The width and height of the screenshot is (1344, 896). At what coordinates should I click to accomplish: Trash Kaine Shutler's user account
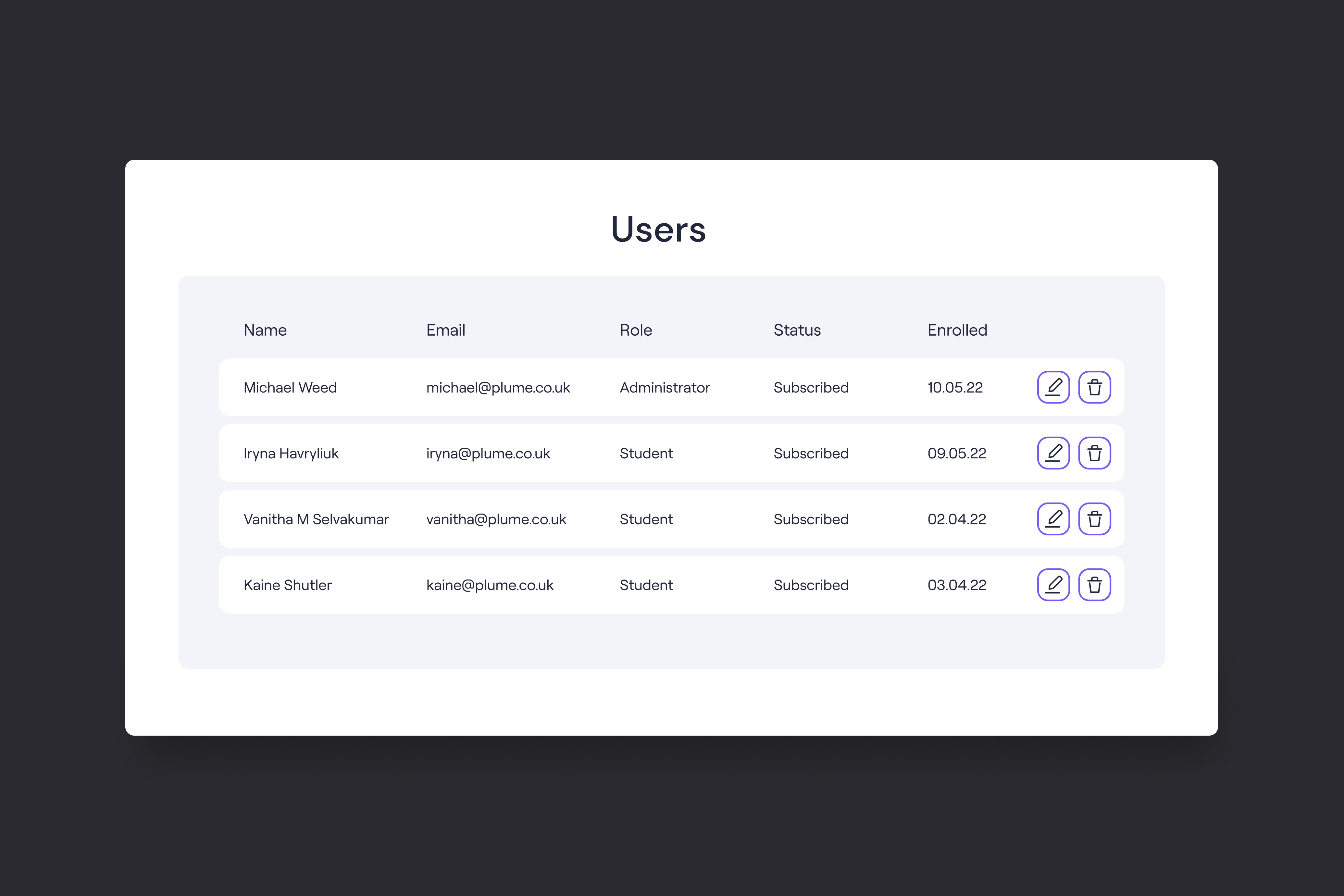coord(1094,585)
